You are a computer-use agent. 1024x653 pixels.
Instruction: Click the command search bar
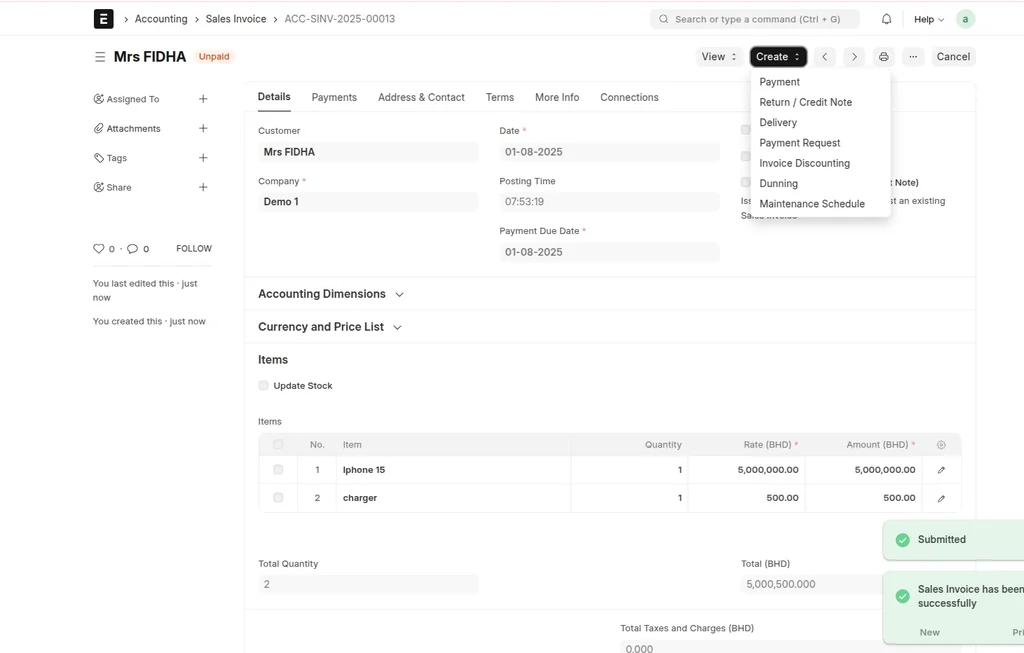click(x=754, y=19)
